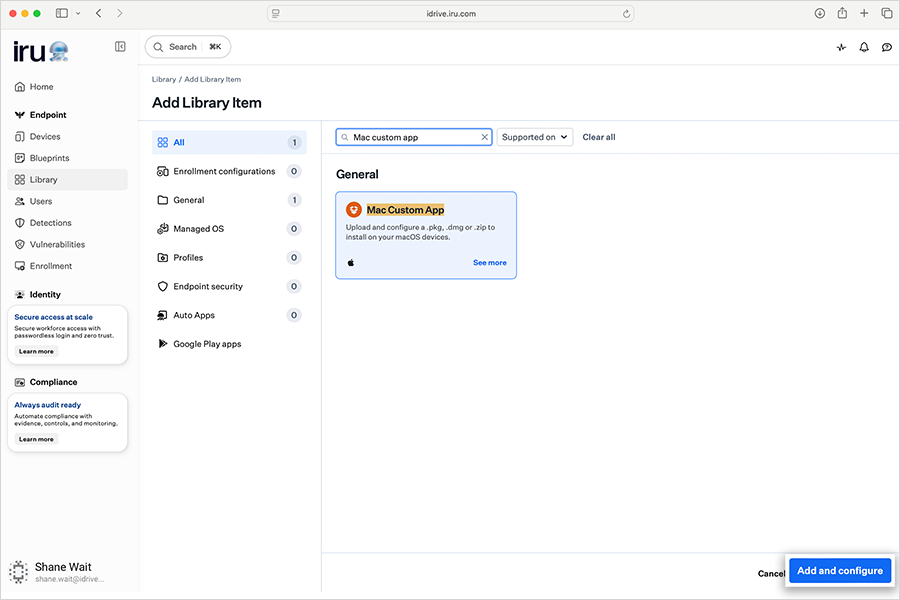Image resolution: width=900 pixels, height=600 pixels.
Task: Click the Library breadcrumb link
Action: (x=164, y=79)
